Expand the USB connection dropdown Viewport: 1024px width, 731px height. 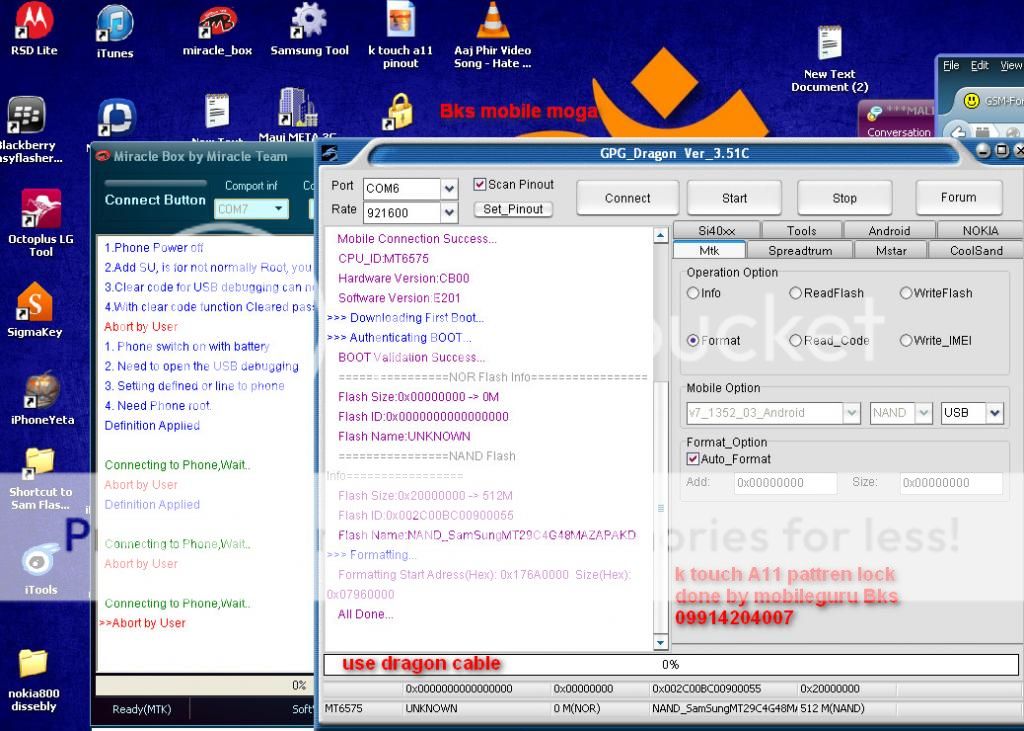pos(995,413)
